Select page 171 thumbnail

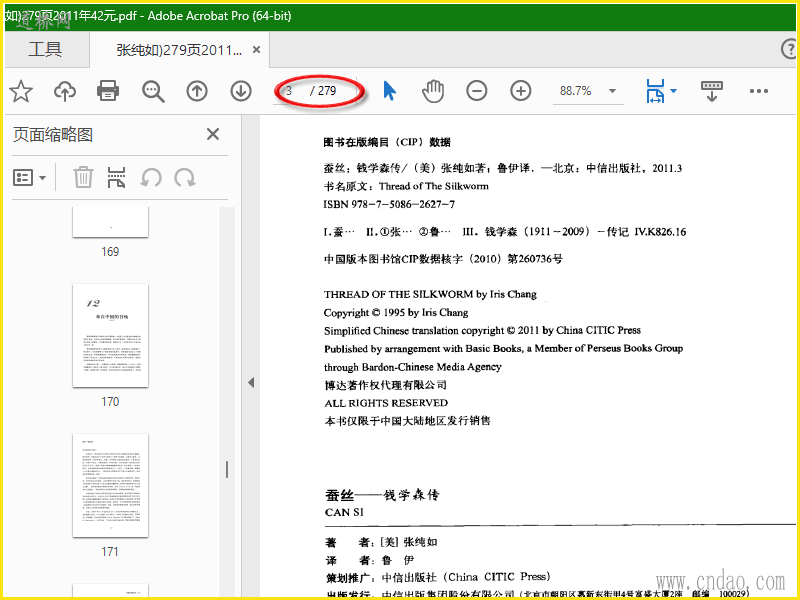coord(110,486)
